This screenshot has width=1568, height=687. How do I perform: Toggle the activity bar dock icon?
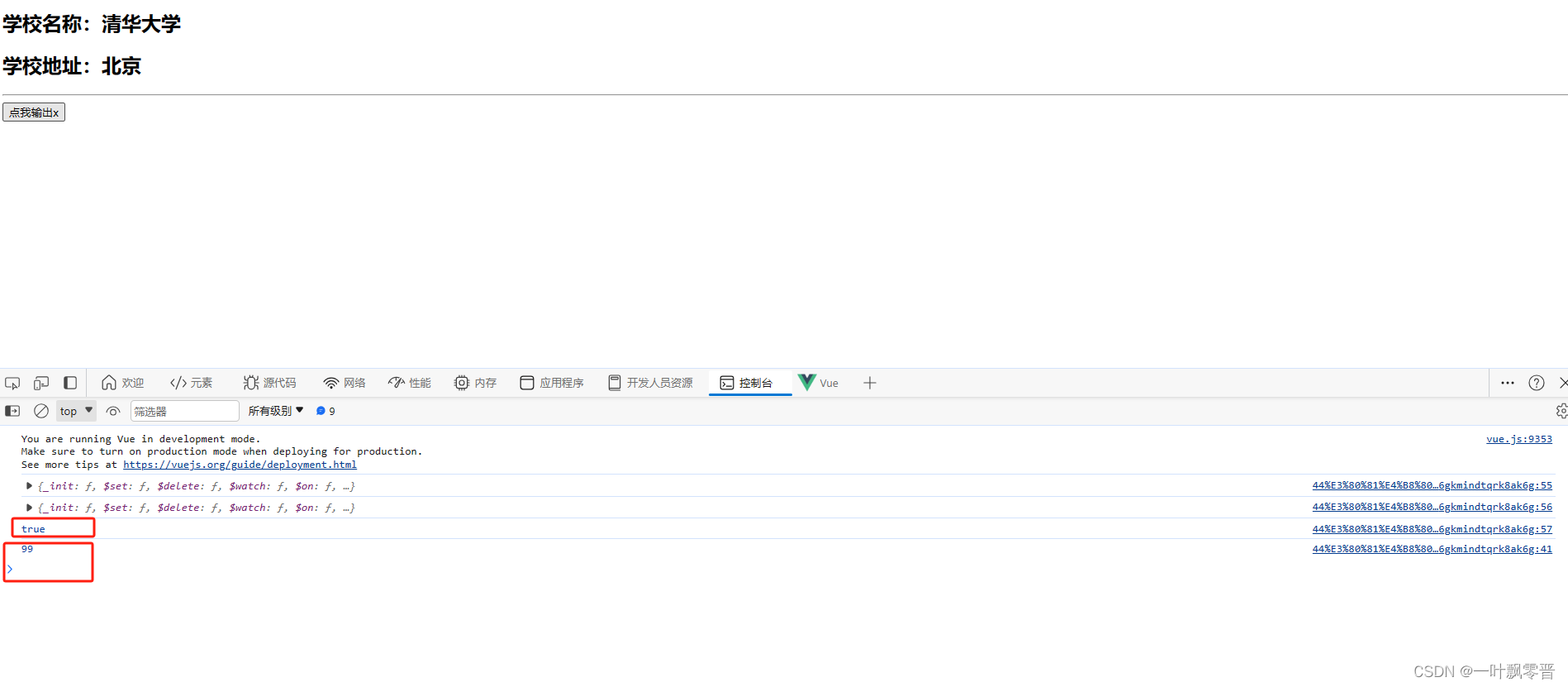(x=70, y=383)
